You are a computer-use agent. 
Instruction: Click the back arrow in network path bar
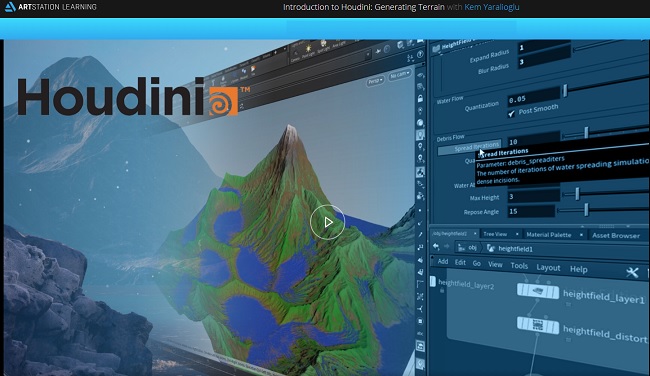point(436,247)
